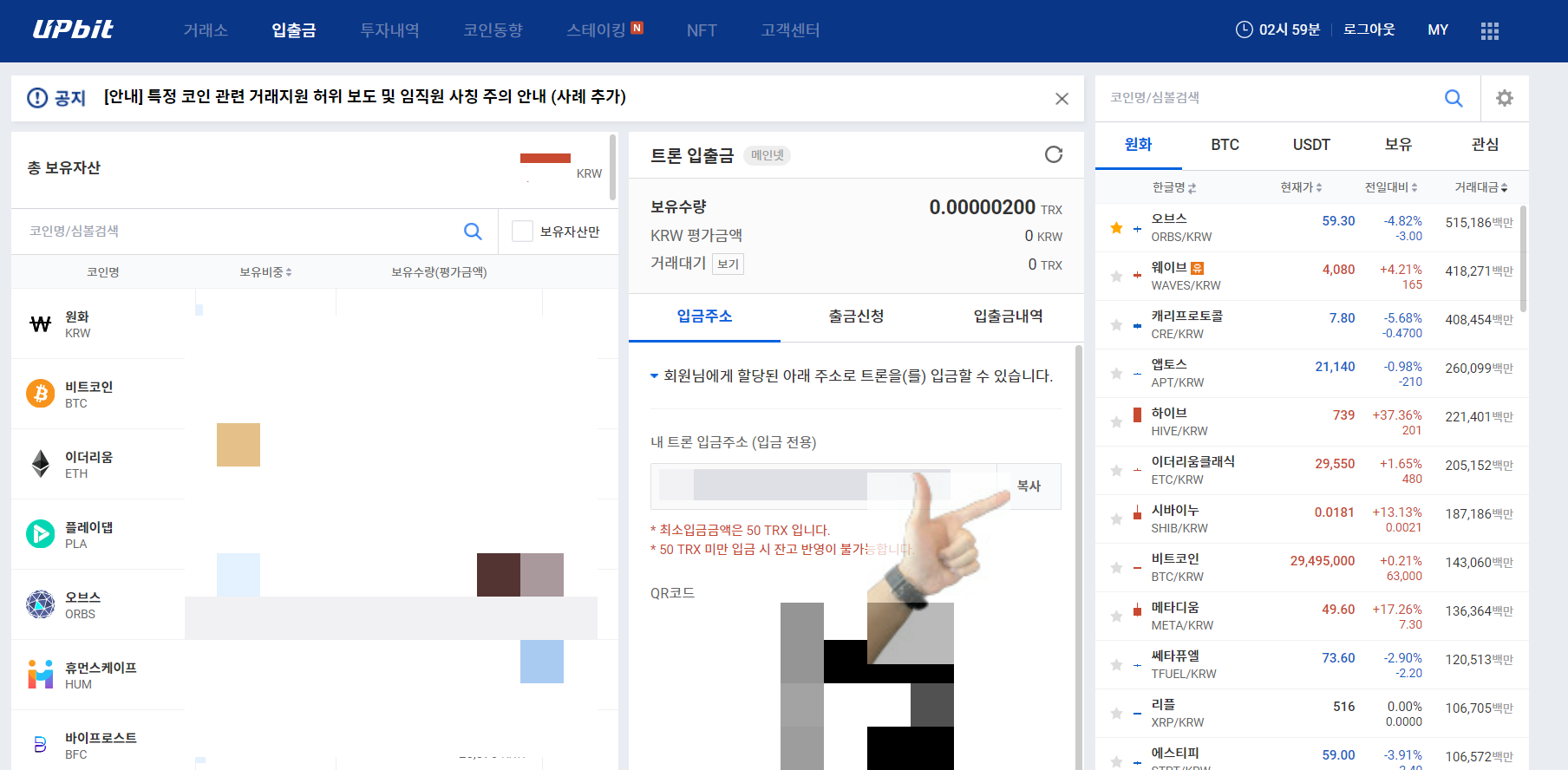Toggle favorite star for 캐리프로토콜

coord(1116,325)
